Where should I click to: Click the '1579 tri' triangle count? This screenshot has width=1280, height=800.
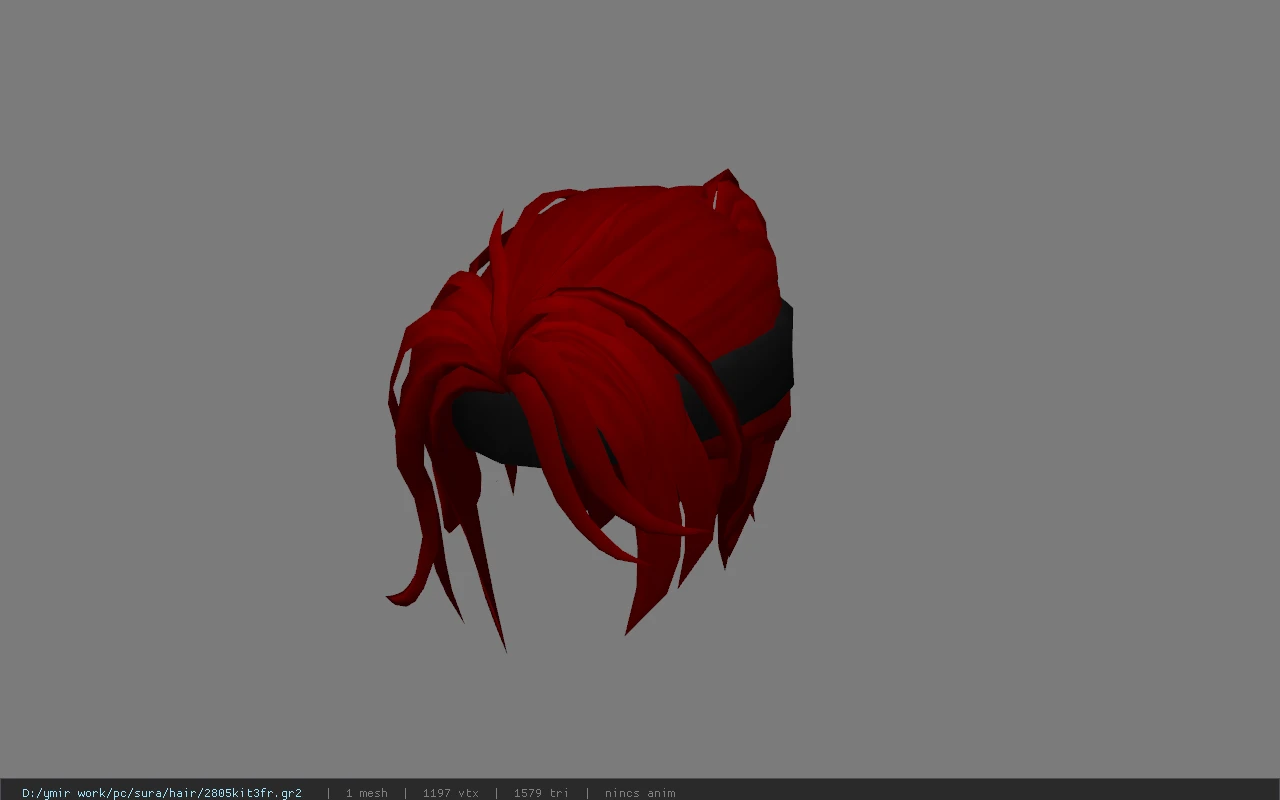(x=541, y=793)
